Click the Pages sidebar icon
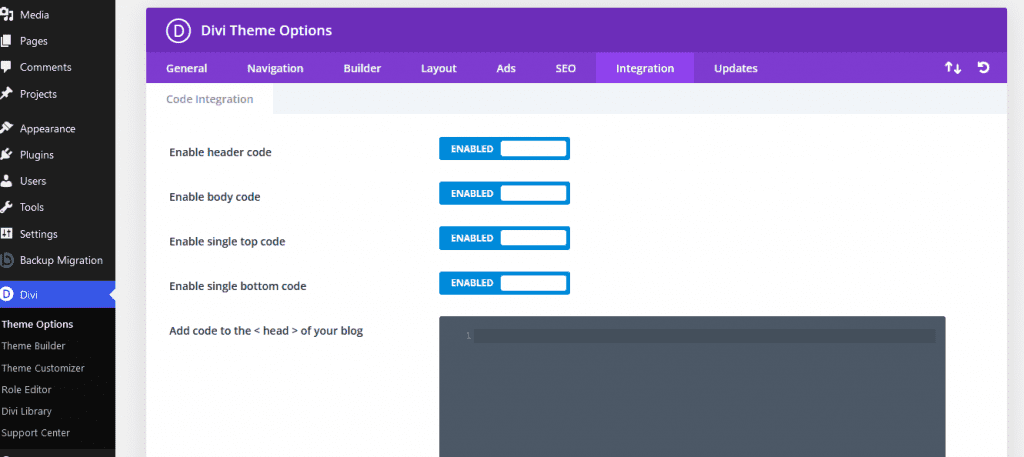 pyautogui.click(x=6, y=41)
